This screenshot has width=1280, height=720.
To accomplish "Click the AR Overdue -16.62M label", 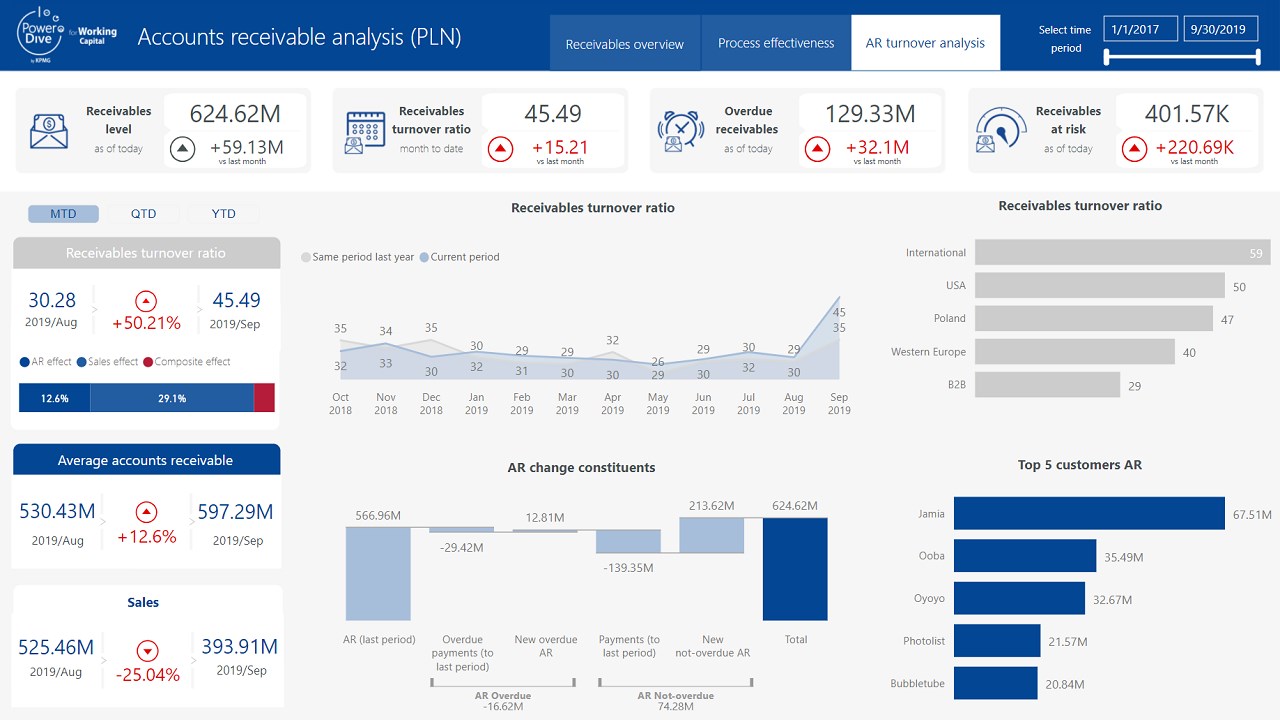I will pos(503,700).
